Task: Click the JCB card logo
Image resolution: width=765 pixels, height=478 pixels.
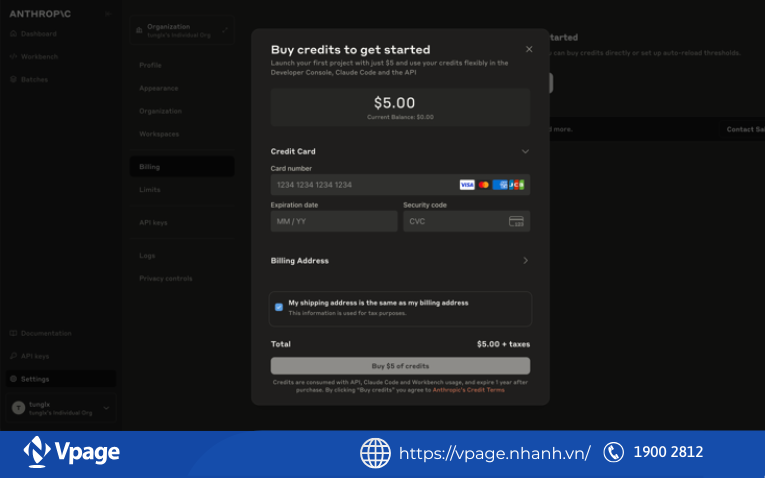Action: (x=517, y=185)
